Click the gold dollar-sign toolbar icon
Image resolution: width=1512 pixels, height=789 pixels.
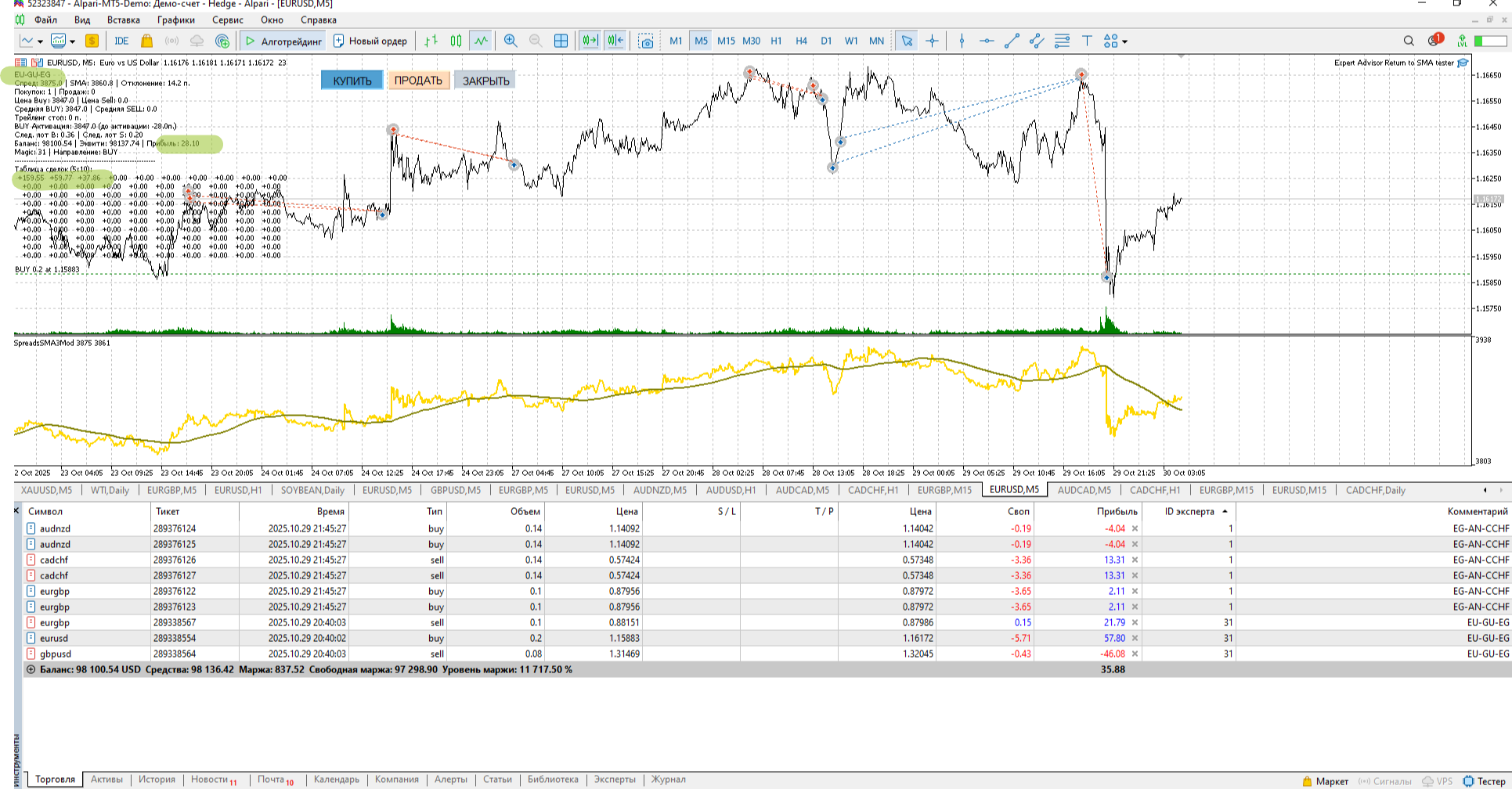tap(92, 41)
